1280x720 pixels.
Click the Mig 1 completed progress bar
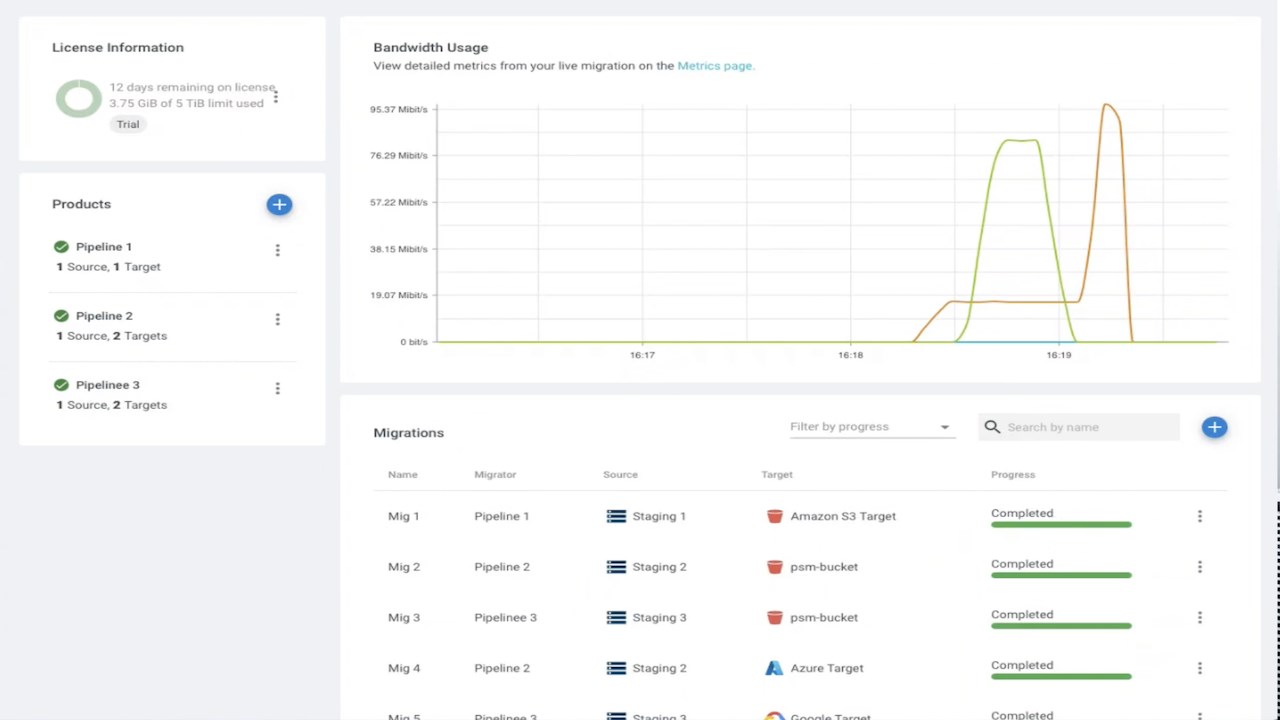pos(1061,524)
